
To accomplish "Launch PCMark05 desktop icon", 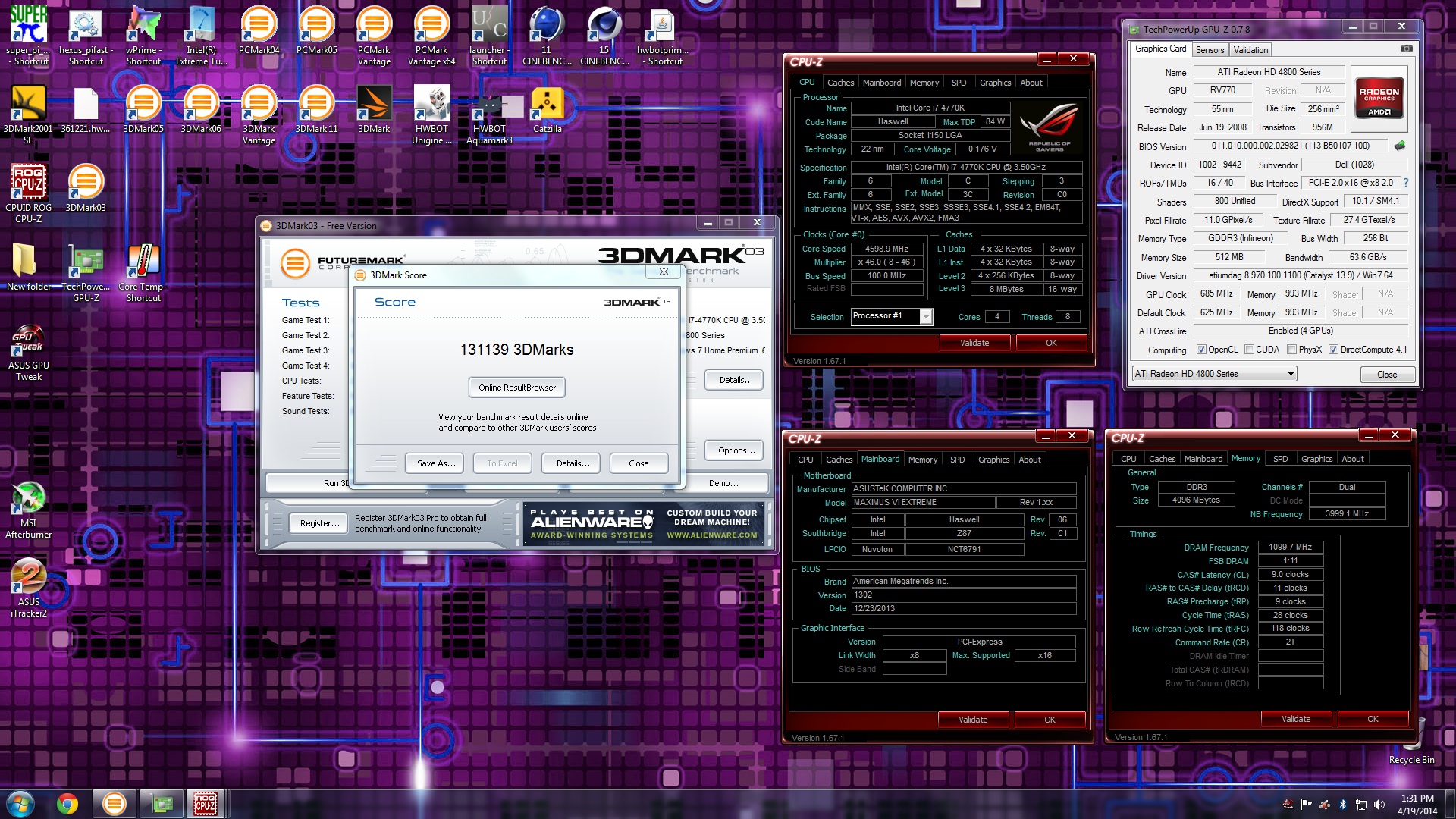I will [316, 30].
